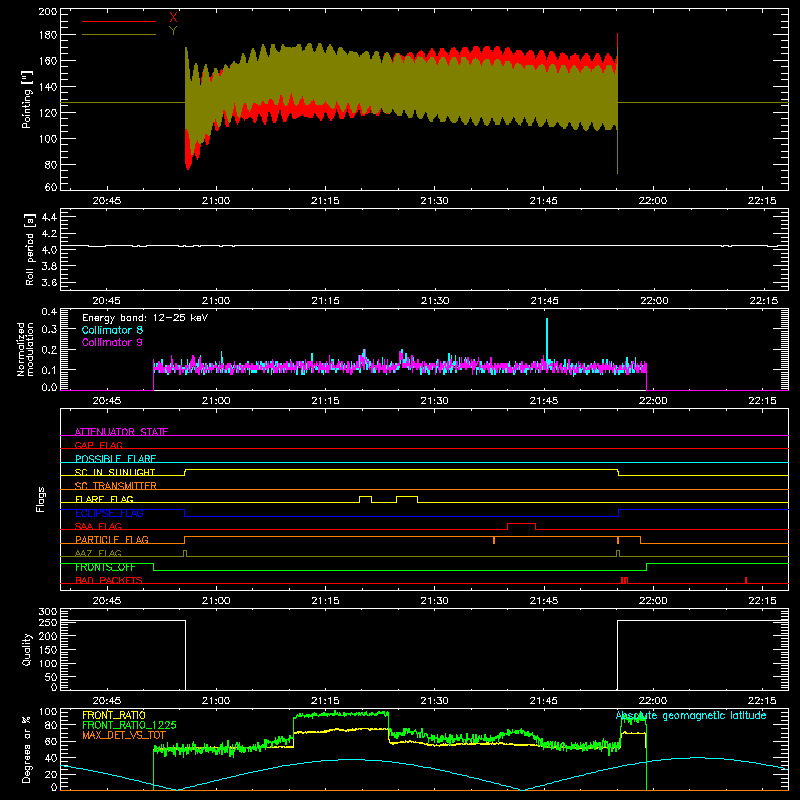Click 'Absolute geomagnetic latitude' legend text

pos(691,716)
